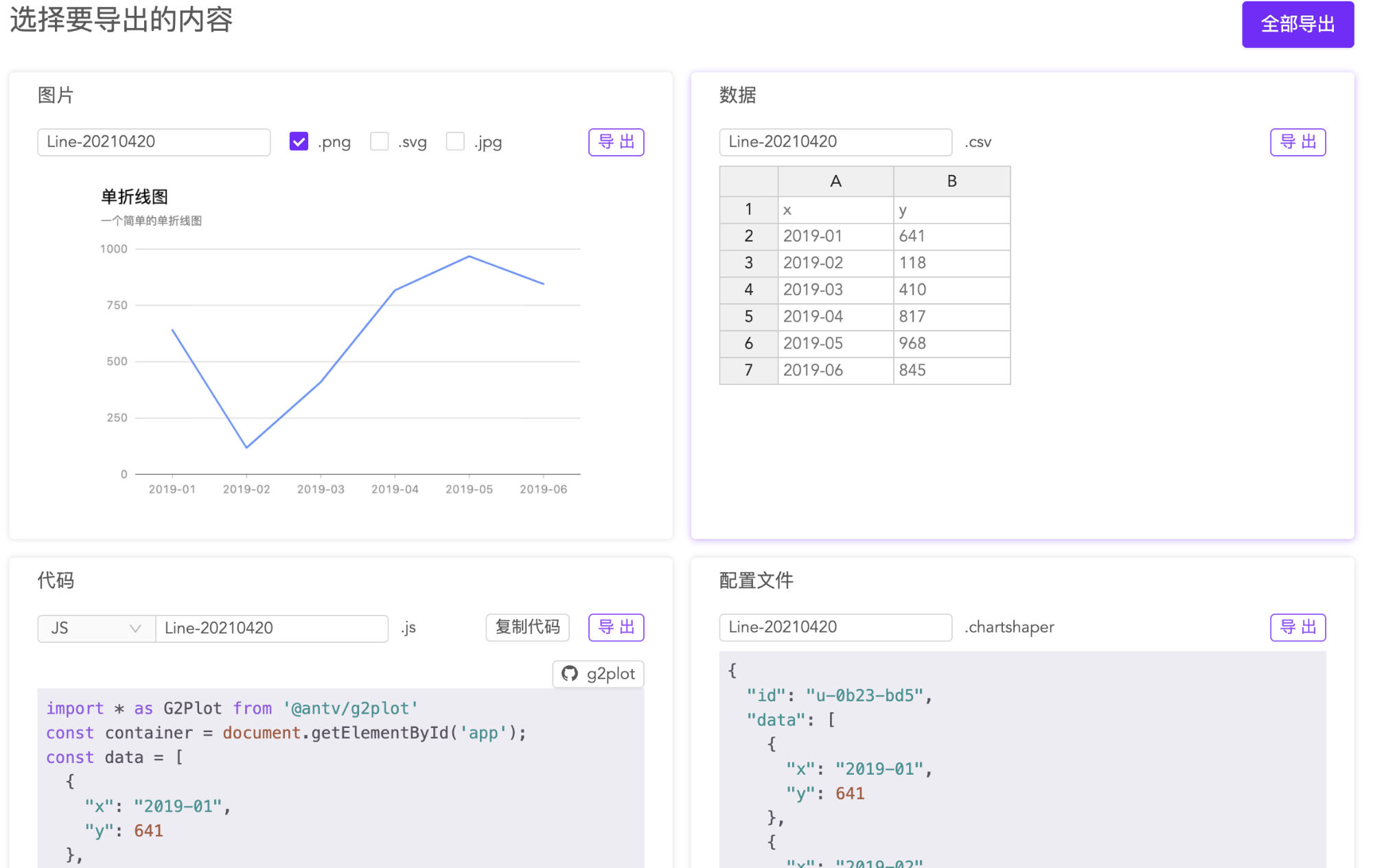This screenshot has height=868, width=1373.
Task: Click the GitHub icon beside g2plot
Action: 570,674
